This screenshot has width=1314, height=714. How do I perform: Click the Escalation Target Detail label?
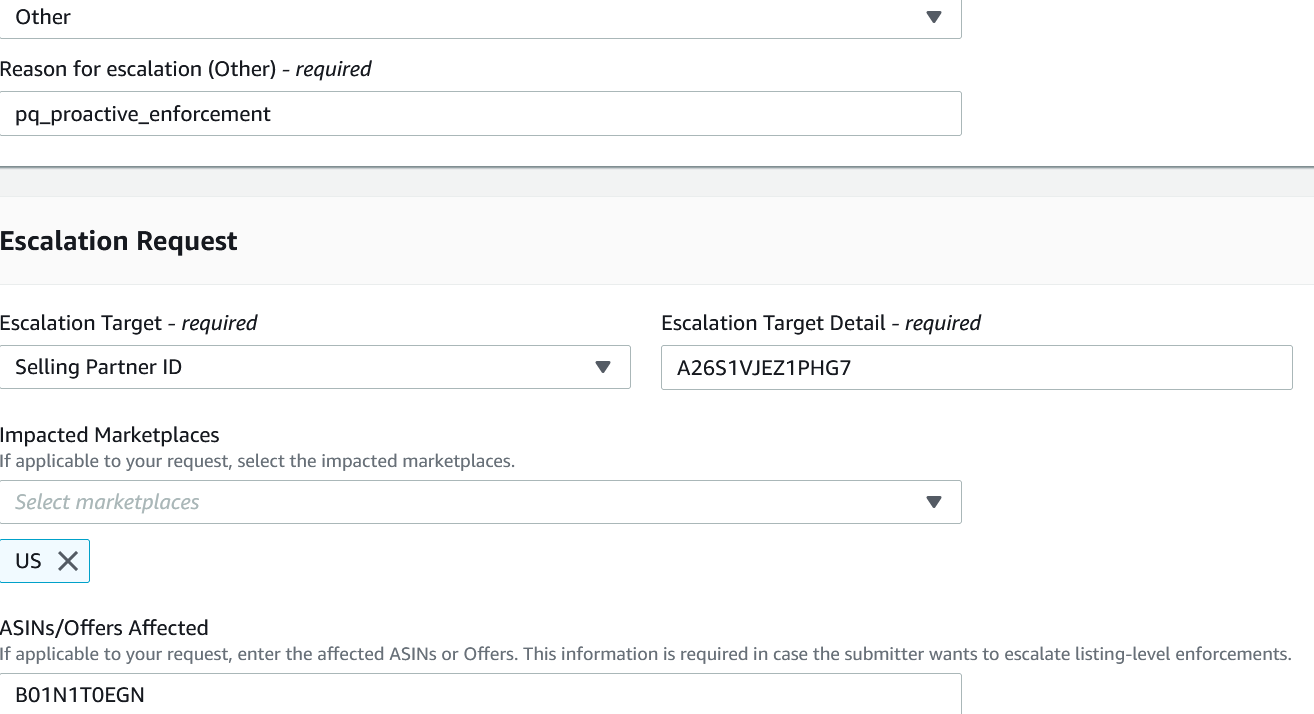point(820,323)
